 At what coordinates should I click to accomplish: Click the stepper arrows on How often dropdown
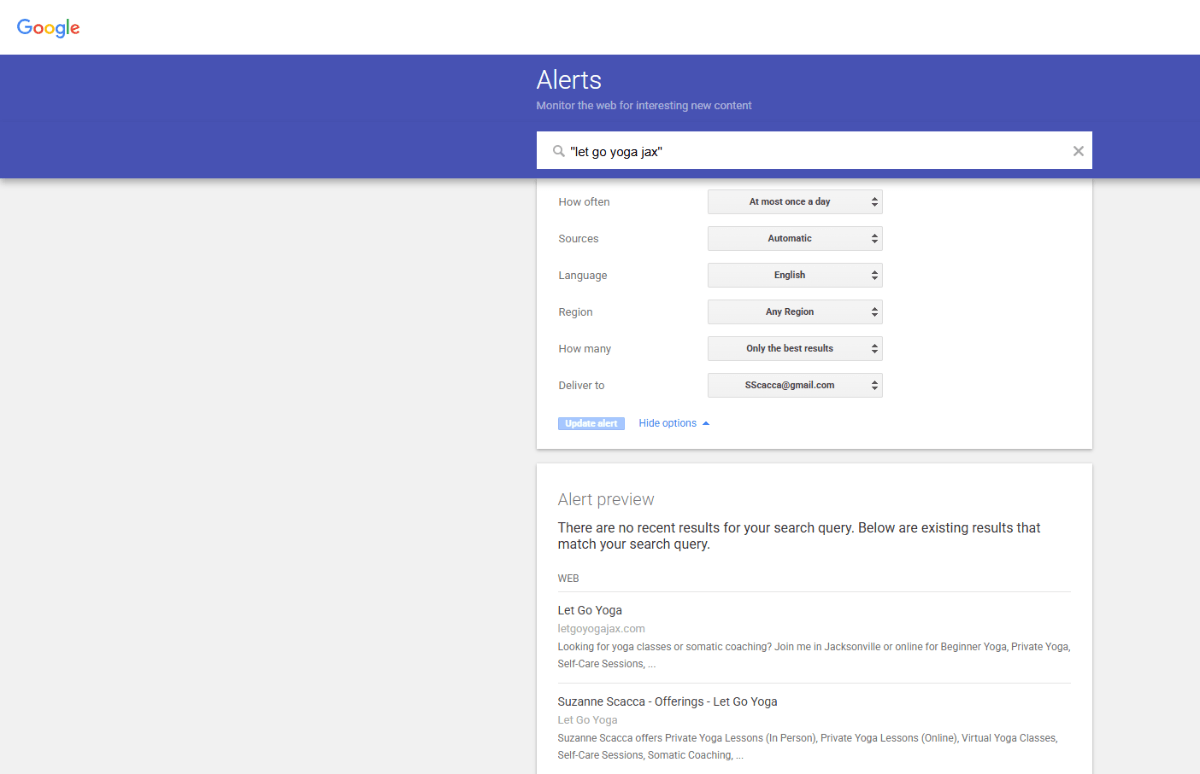click(x=874, y=201)
